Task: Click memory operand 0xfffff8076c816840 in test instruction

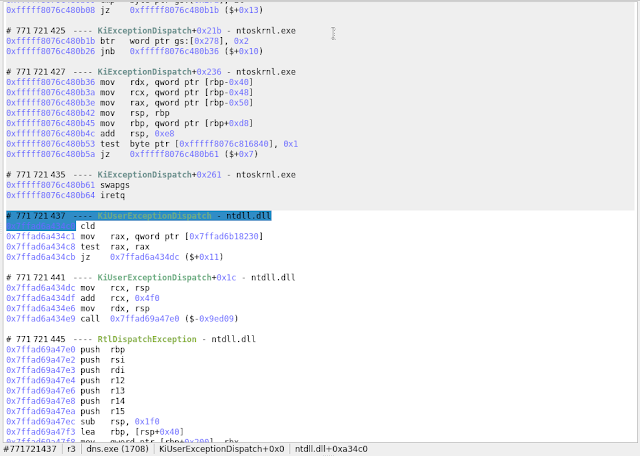Action: pyautogui.click(x=224, y=144)
